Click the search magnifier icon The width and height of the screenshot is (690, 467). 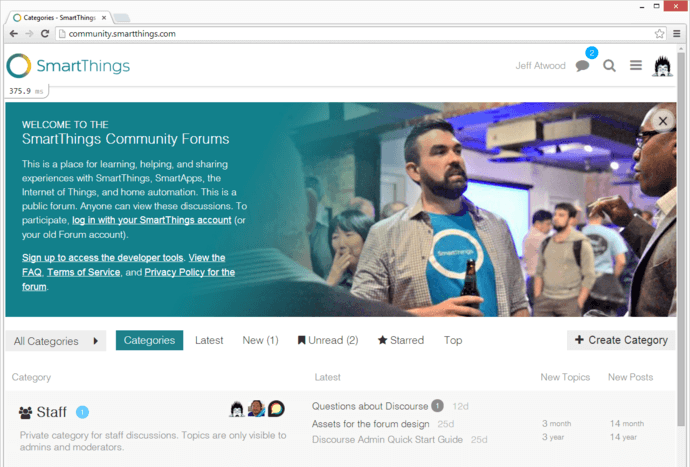click(x=609, y=66)
